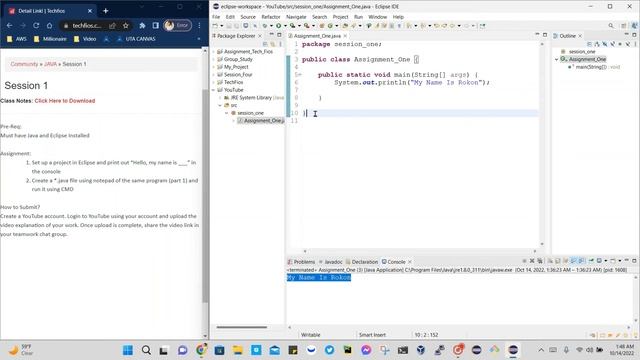Toggle Show Console When Output Changes
The height and width of the screenshot is (360, 640).
coord(573,261)
